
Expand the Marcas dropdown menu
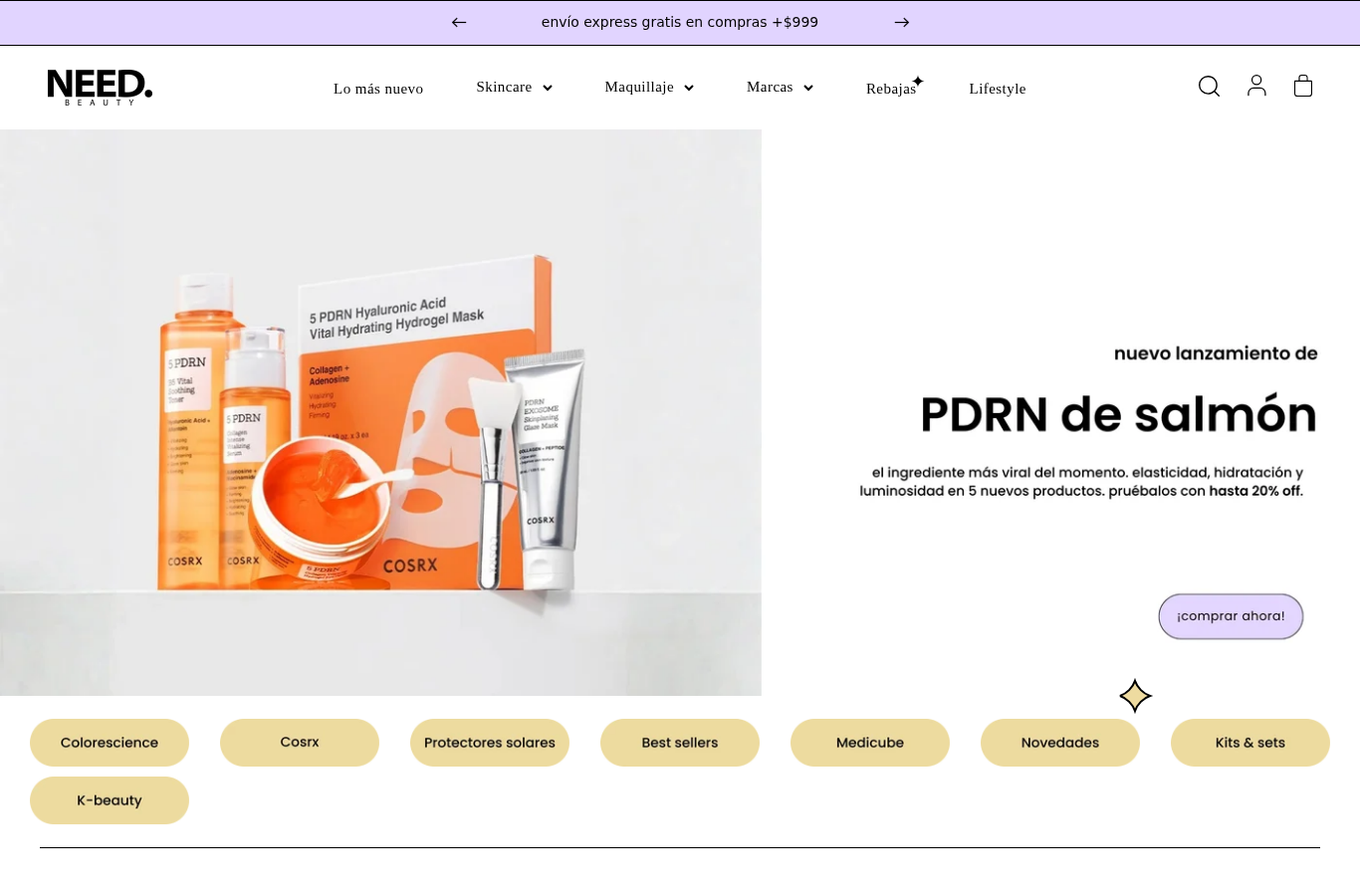click(780, 88)
